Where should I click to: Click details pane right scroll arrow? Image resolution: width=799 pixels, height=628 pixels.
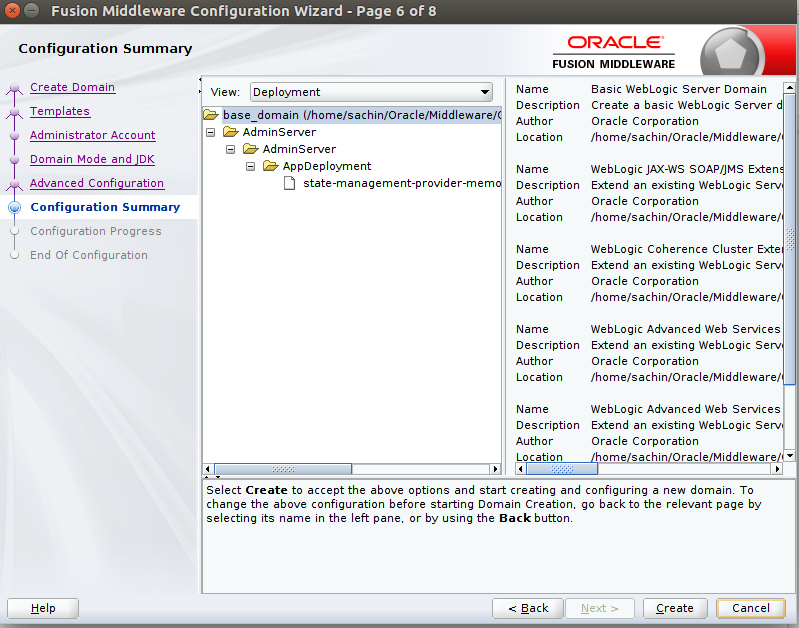point(777,469)
